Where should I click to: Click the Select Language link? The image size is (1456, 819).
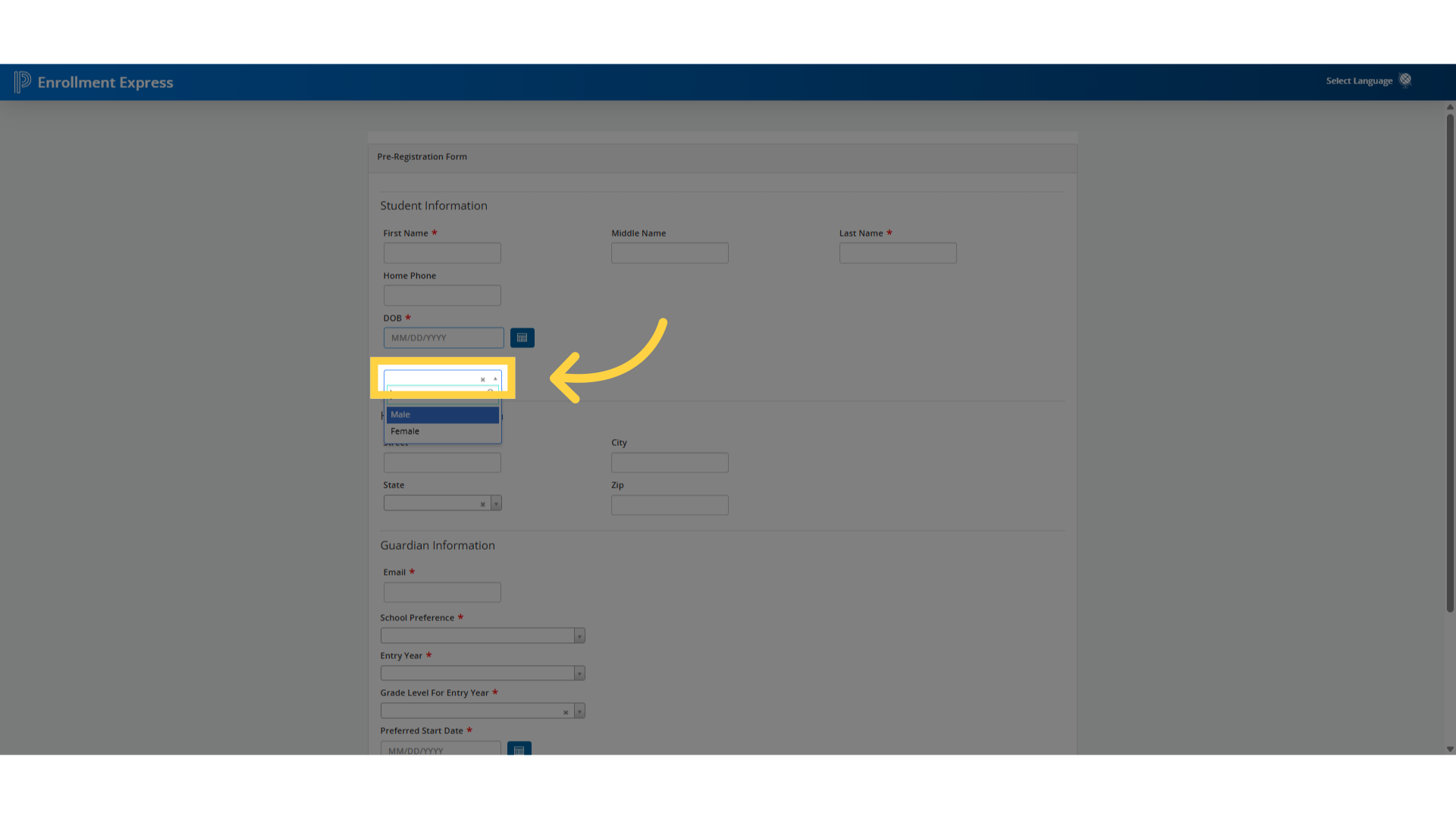click(x=1359, y=80)
